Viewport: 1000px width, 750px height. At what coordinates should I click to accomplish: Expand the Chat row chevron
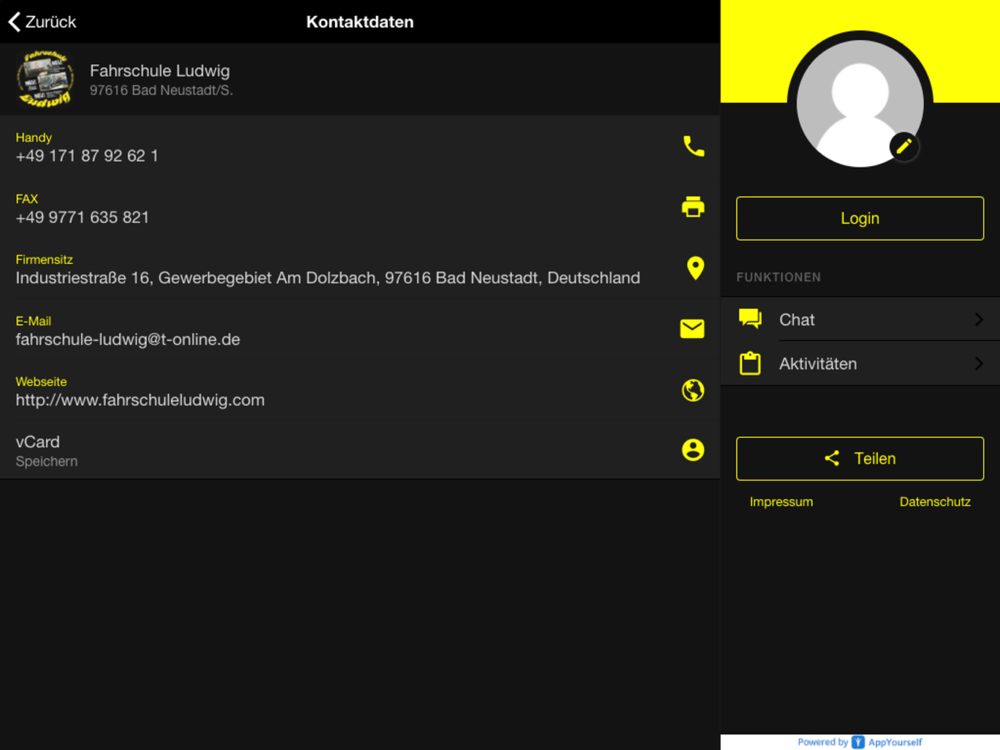click(979, 320)
